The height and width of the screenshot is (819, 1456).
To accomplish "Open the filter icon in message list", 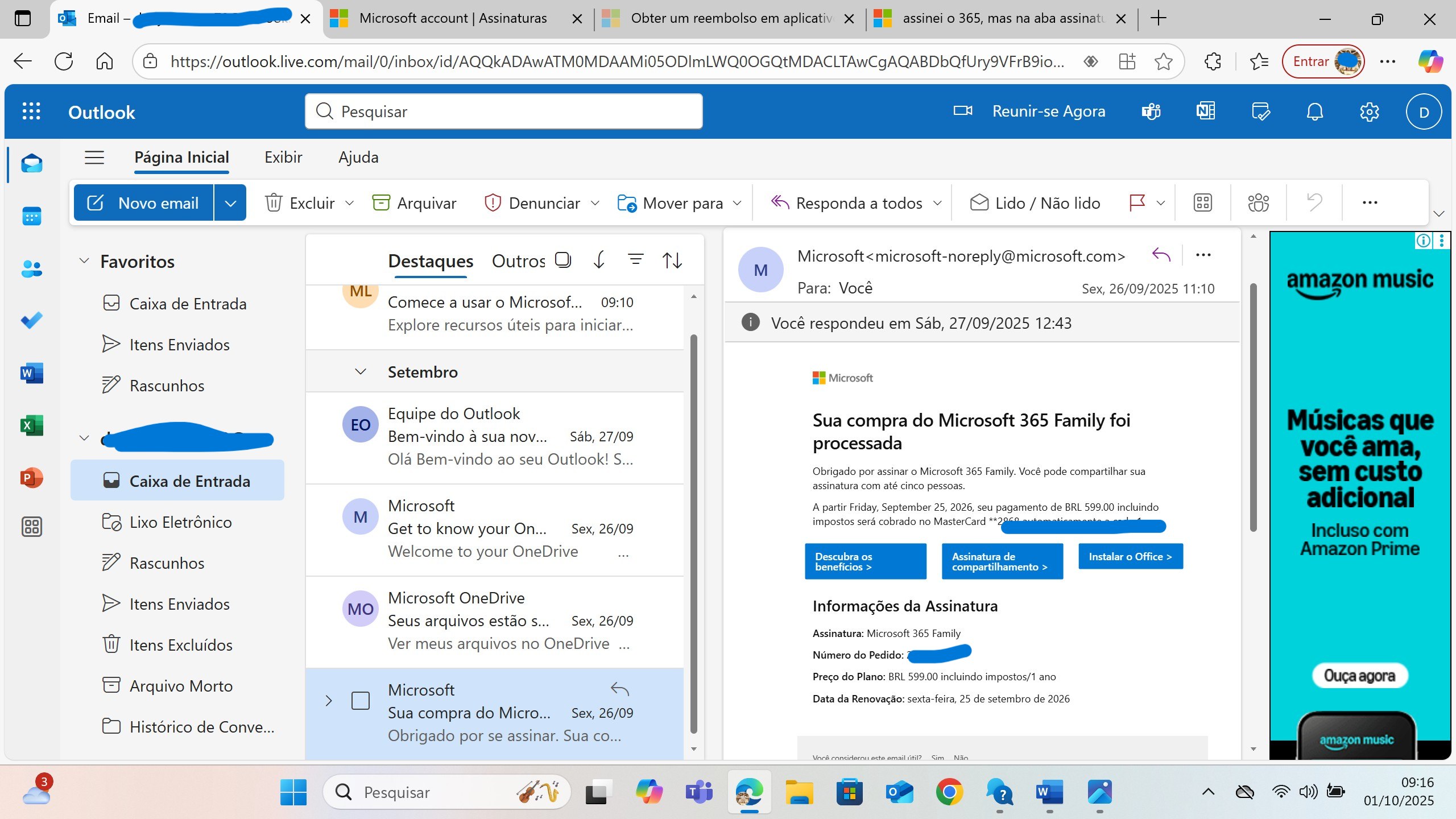I will (635, 260).
